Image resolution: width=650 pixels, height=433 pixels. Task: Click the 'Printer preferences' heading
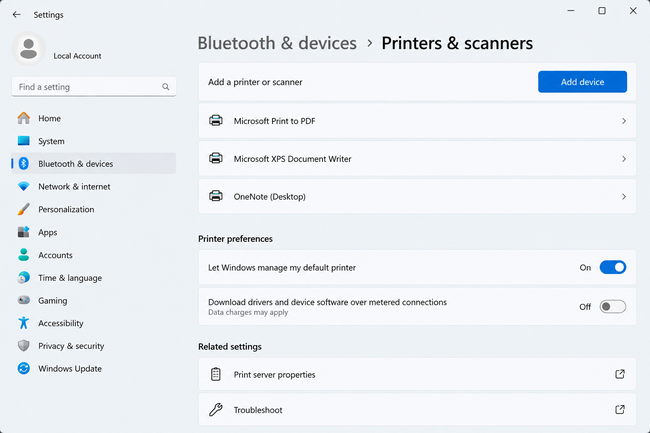235,239
